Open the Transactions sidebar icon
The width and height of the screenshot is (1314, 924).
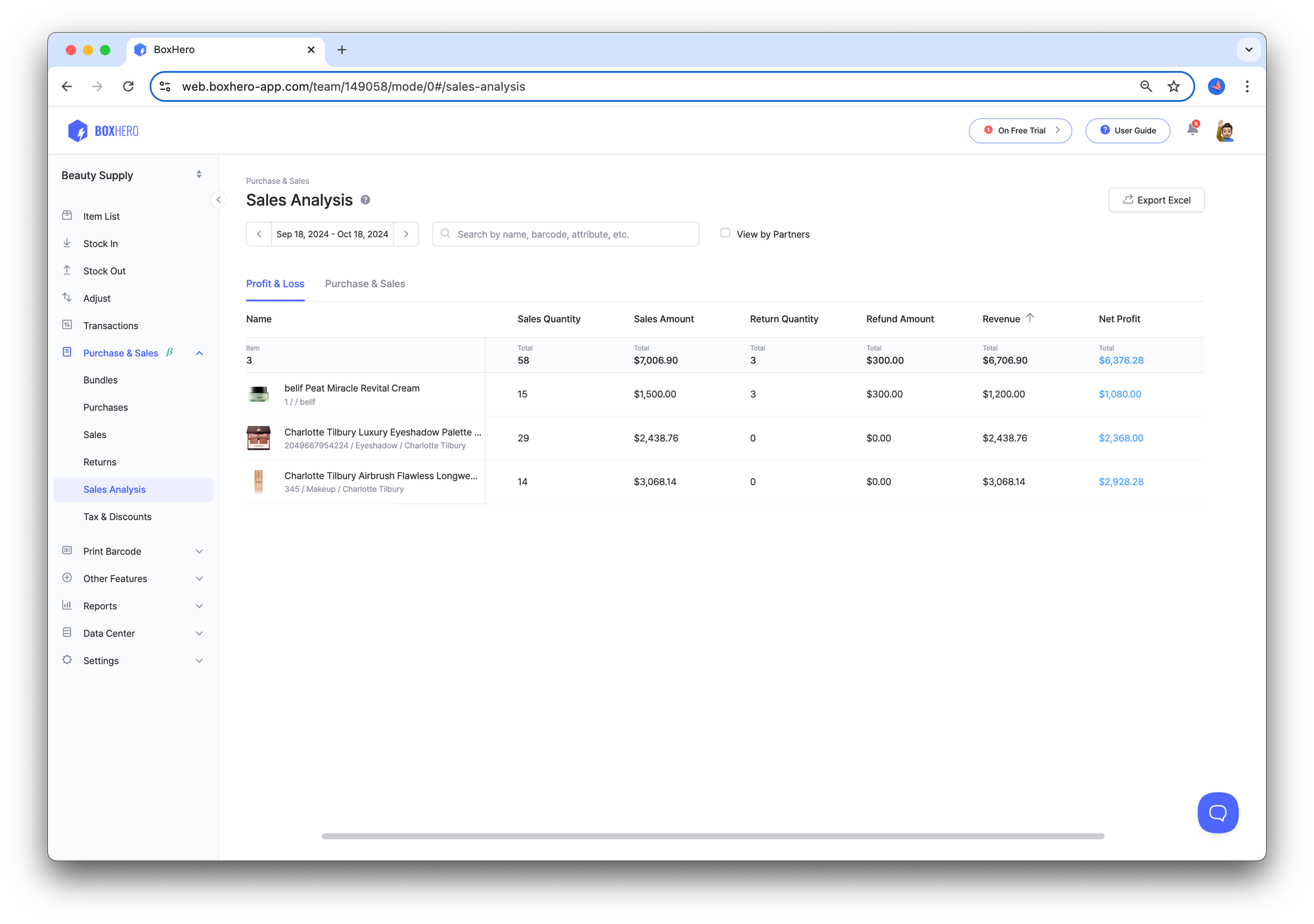click(x=68, y=325)
